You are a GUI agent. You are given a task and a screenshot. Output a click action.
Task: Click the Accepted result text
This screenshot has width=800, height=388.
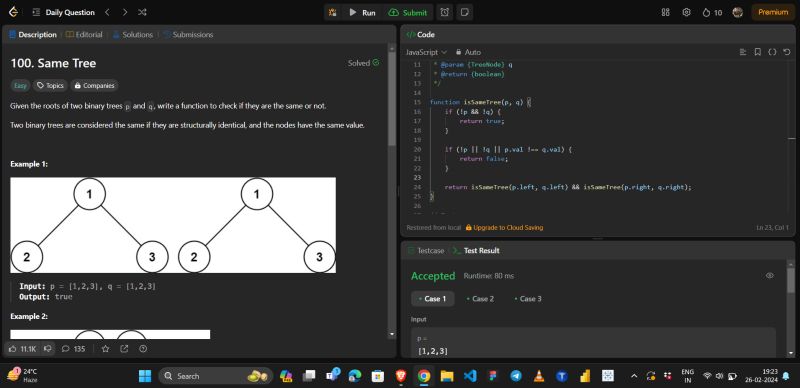[433, 276]
